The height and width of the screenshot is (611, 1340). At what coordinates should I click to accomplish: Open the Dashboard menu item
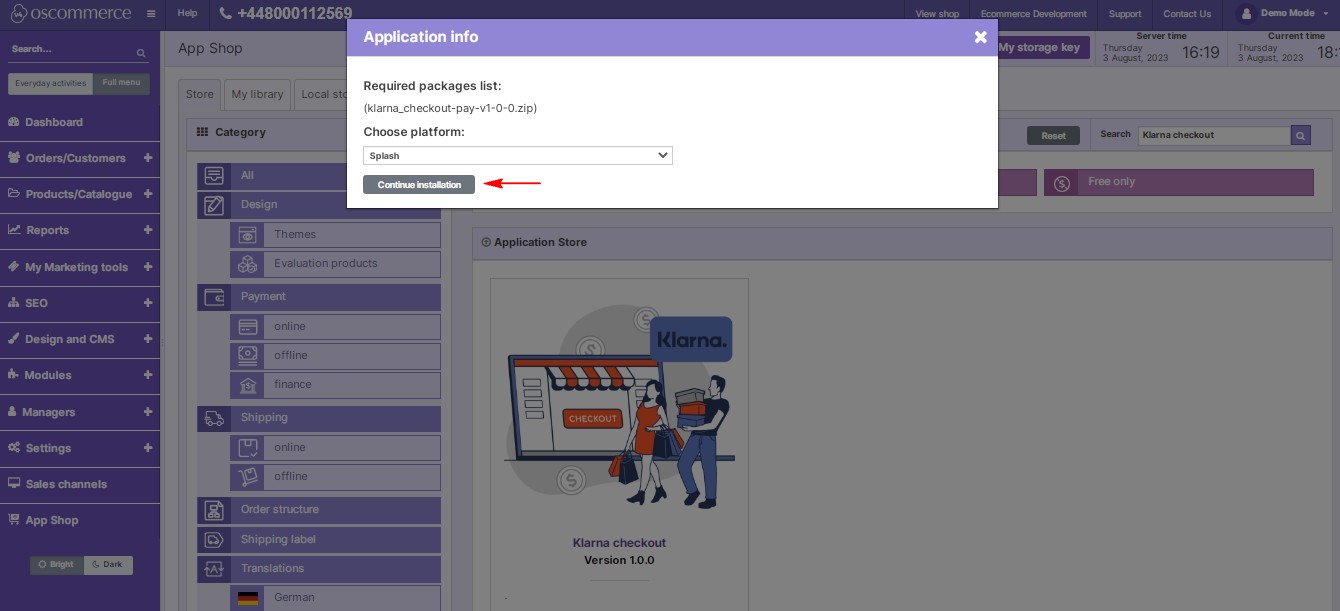[x=80, y=122]
